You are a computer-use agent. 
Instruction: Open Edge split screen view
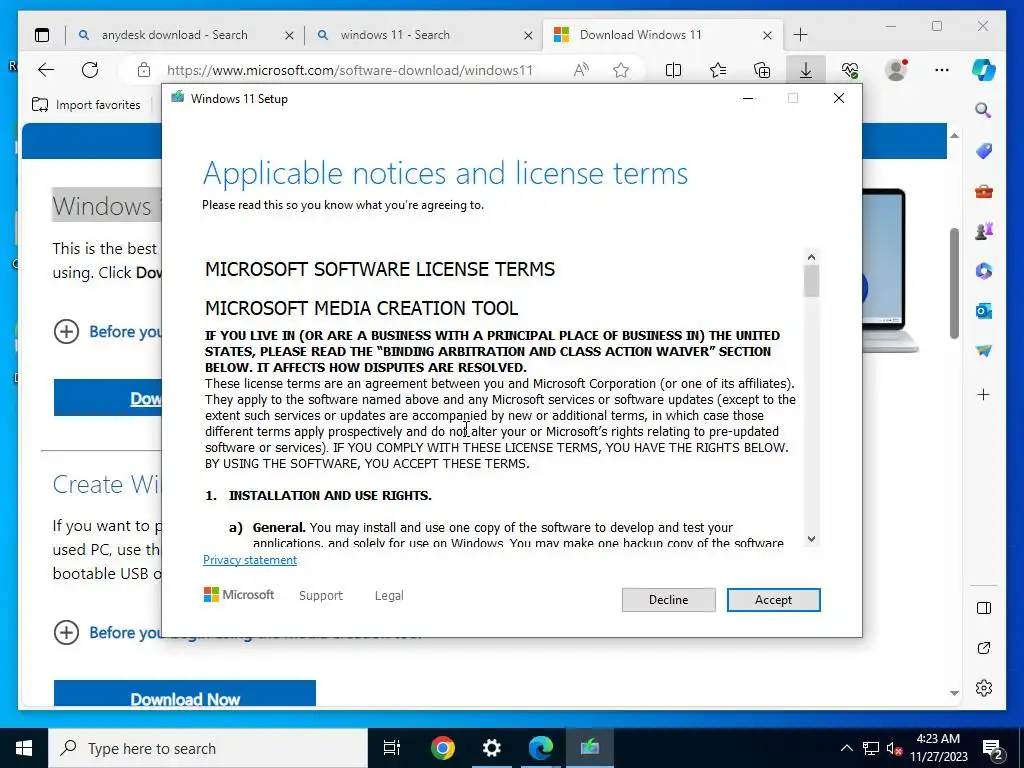click(x=673, y=70)
